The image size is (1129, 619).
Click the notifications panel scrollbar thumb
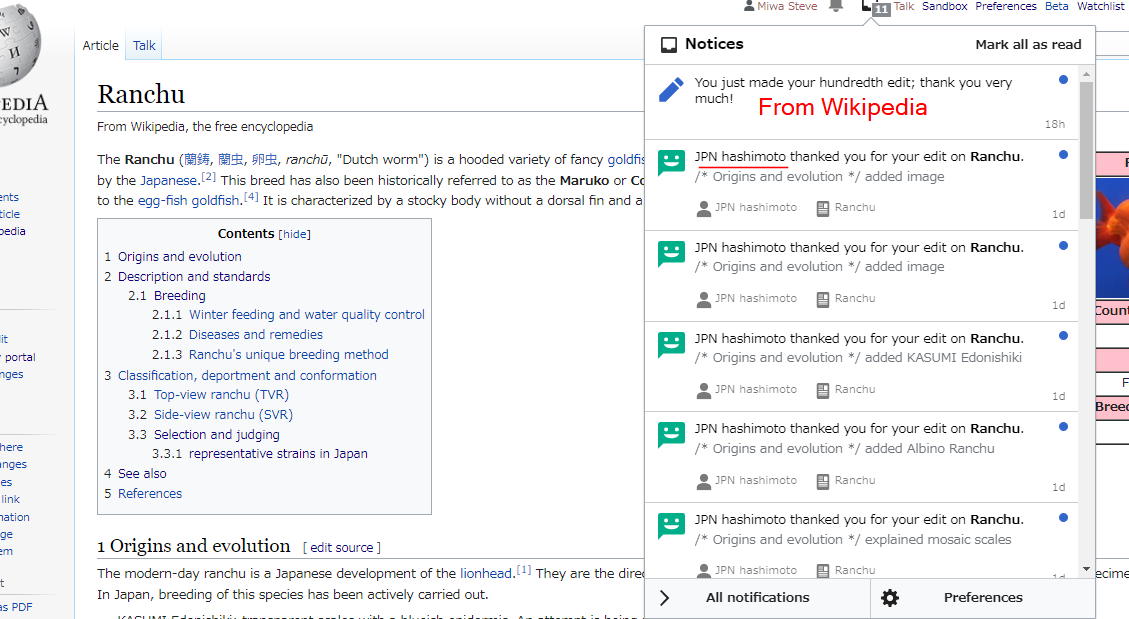tap(1087, 150)
